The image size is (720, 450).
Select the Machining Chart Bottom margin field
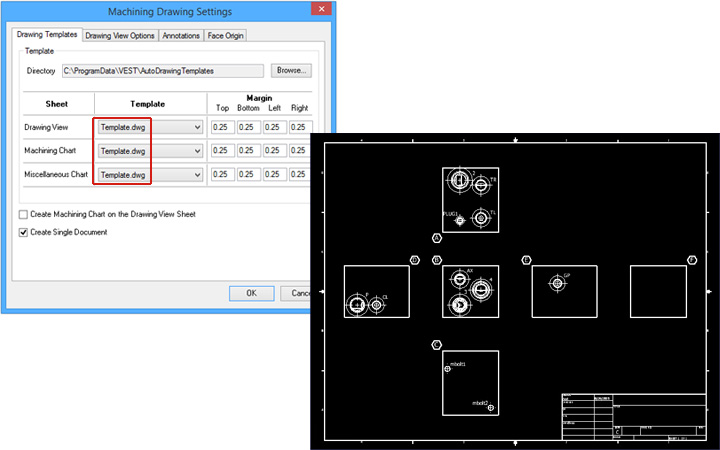(x=248, y=151)
